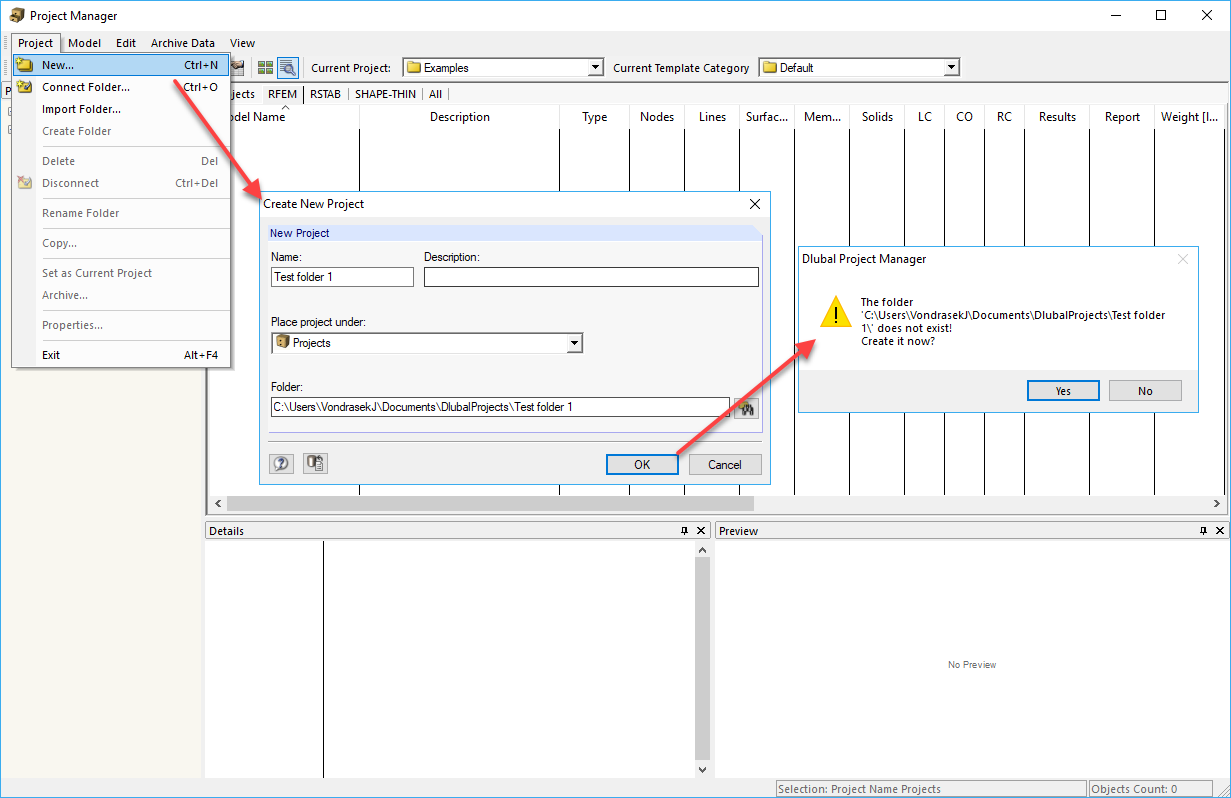
Task: Select New... from Project menu
Action: pyautogui.click(x=121, y=65)
